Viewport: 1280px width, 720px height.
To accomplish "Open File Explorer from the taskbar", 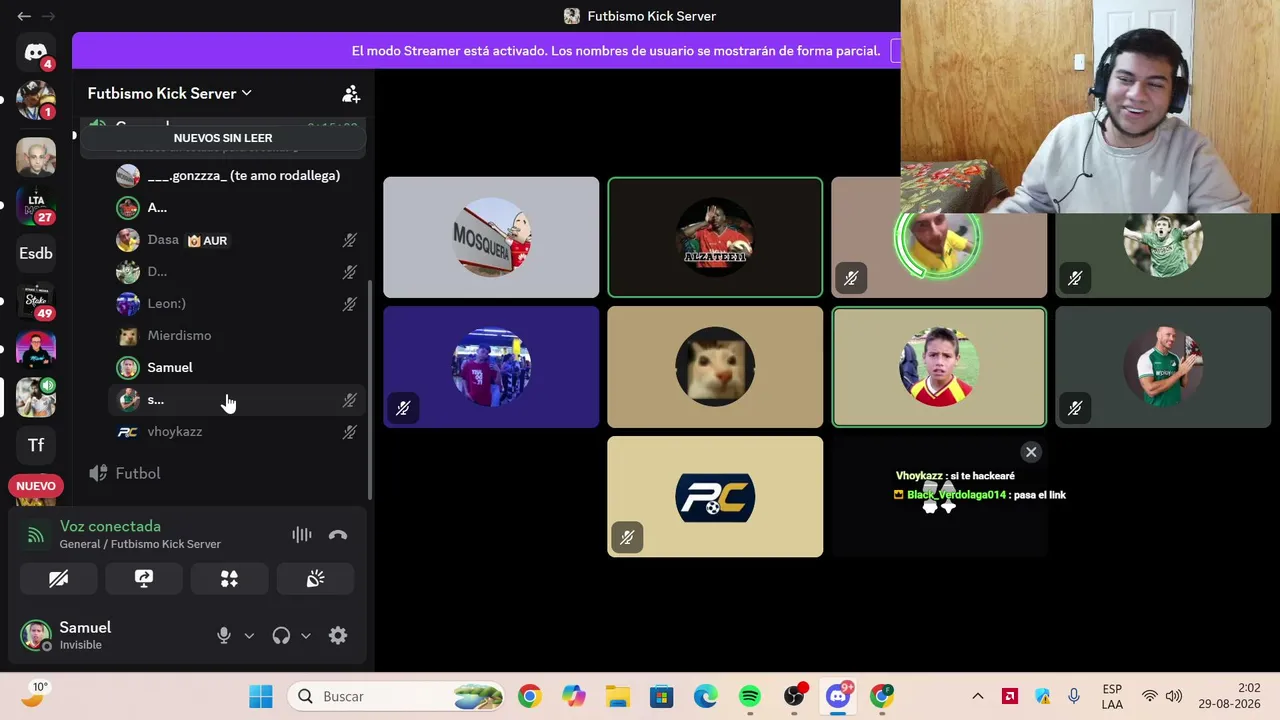I will [618, 696].
